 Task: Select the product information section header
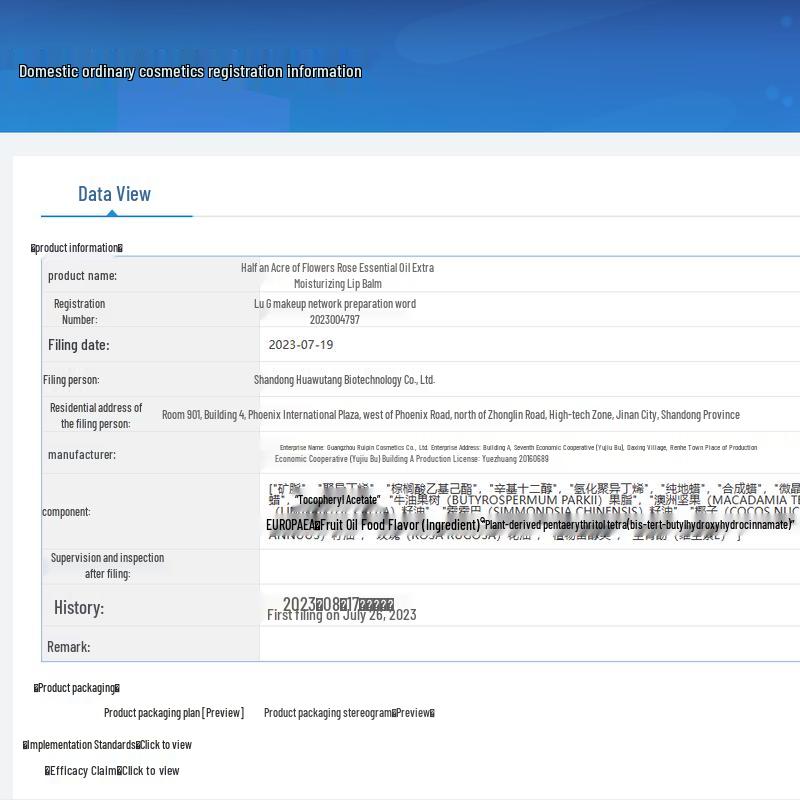[77, 248]
